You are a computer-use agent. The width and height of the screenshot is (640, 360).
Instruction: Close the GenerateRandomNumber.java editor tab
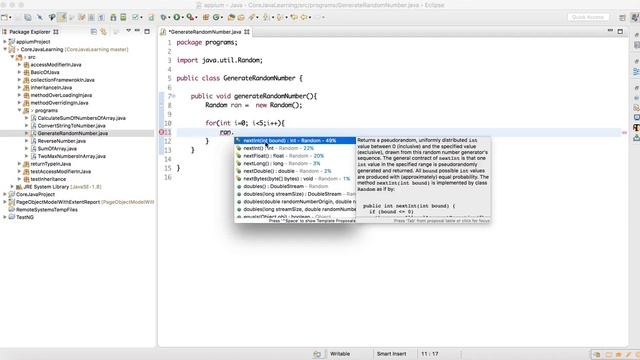point(247,31)
